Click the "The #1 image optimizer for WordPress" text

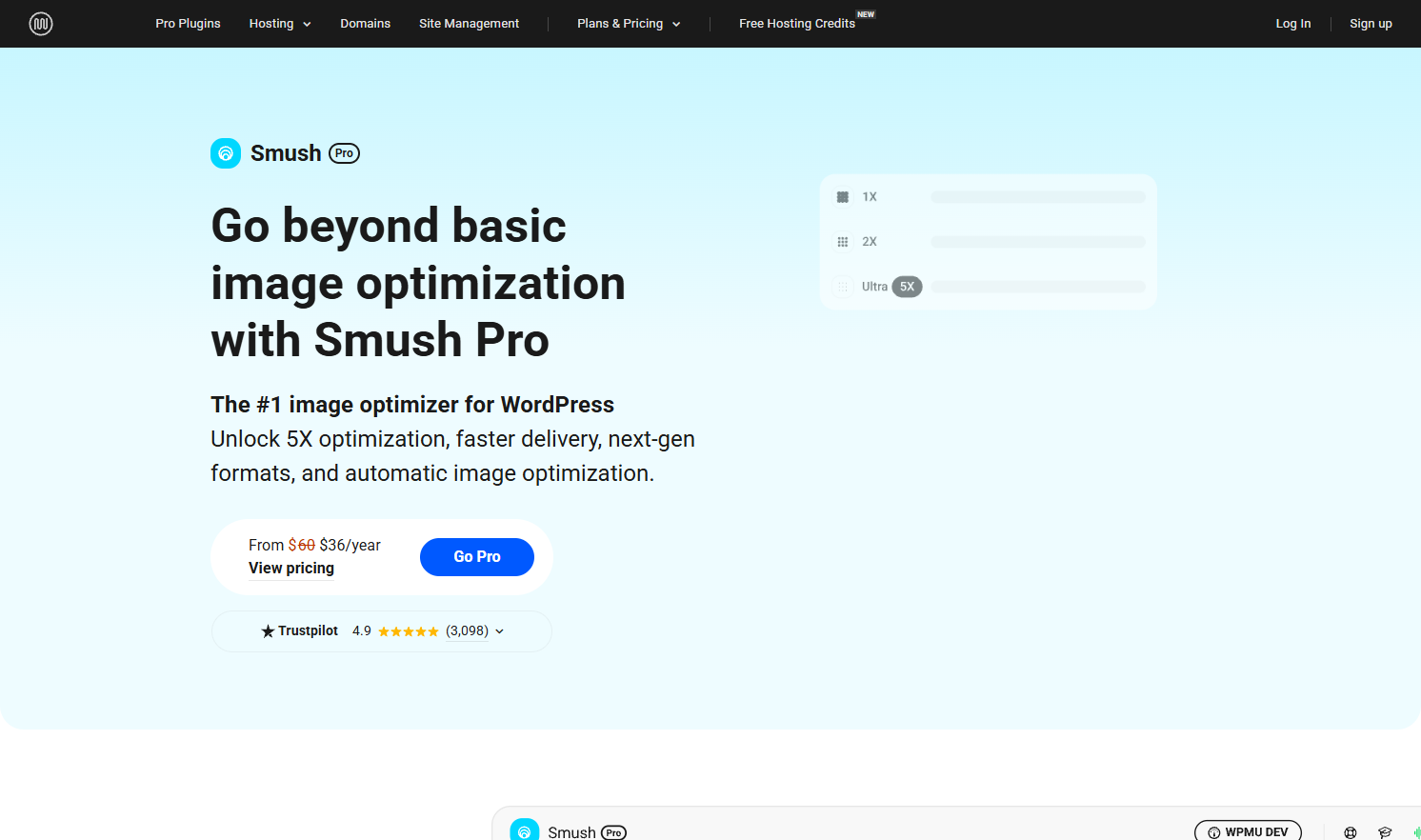click(412, 405)
